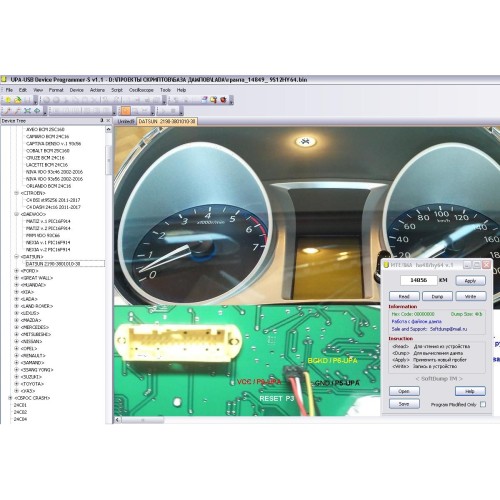Open the Script menu
This screenshot has width=500, height=500.
(117, 90)
